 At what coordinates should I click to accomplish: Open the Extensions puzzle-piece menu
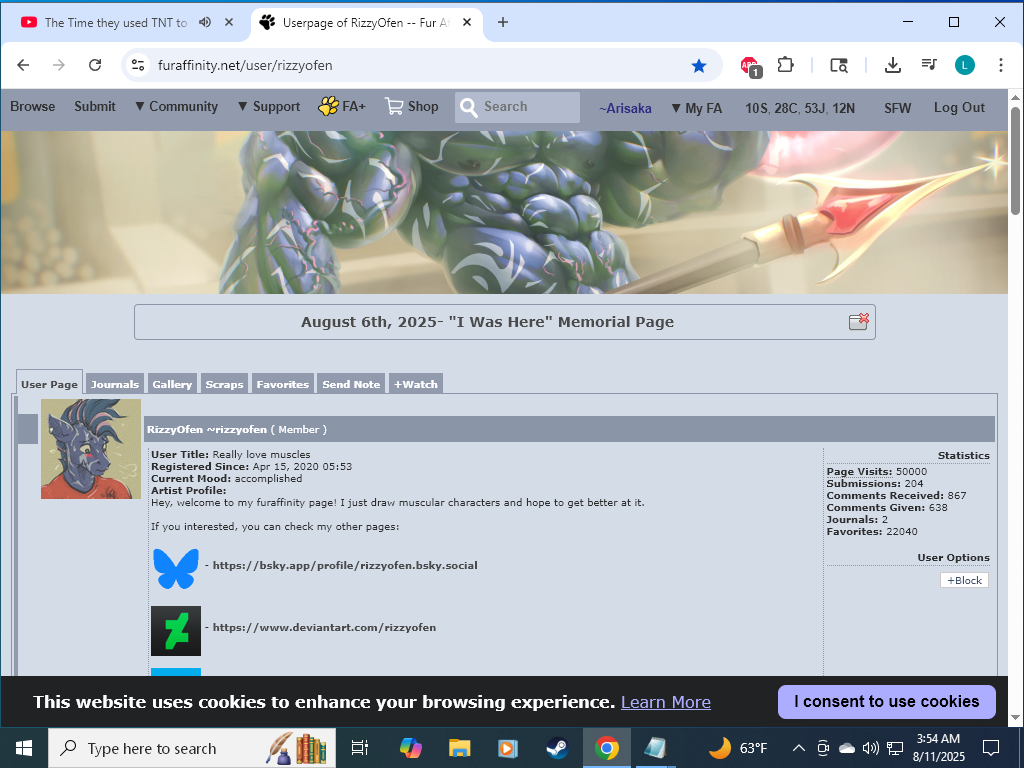click(x=786, y=65)
